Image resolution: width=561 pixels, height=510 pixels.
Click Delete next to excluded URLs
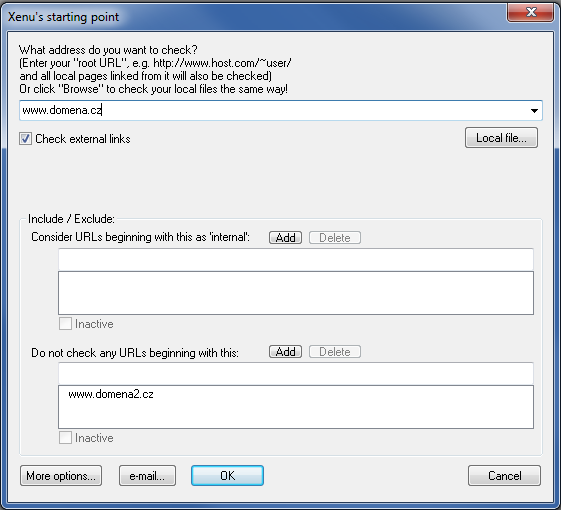[x=335, y=352]
